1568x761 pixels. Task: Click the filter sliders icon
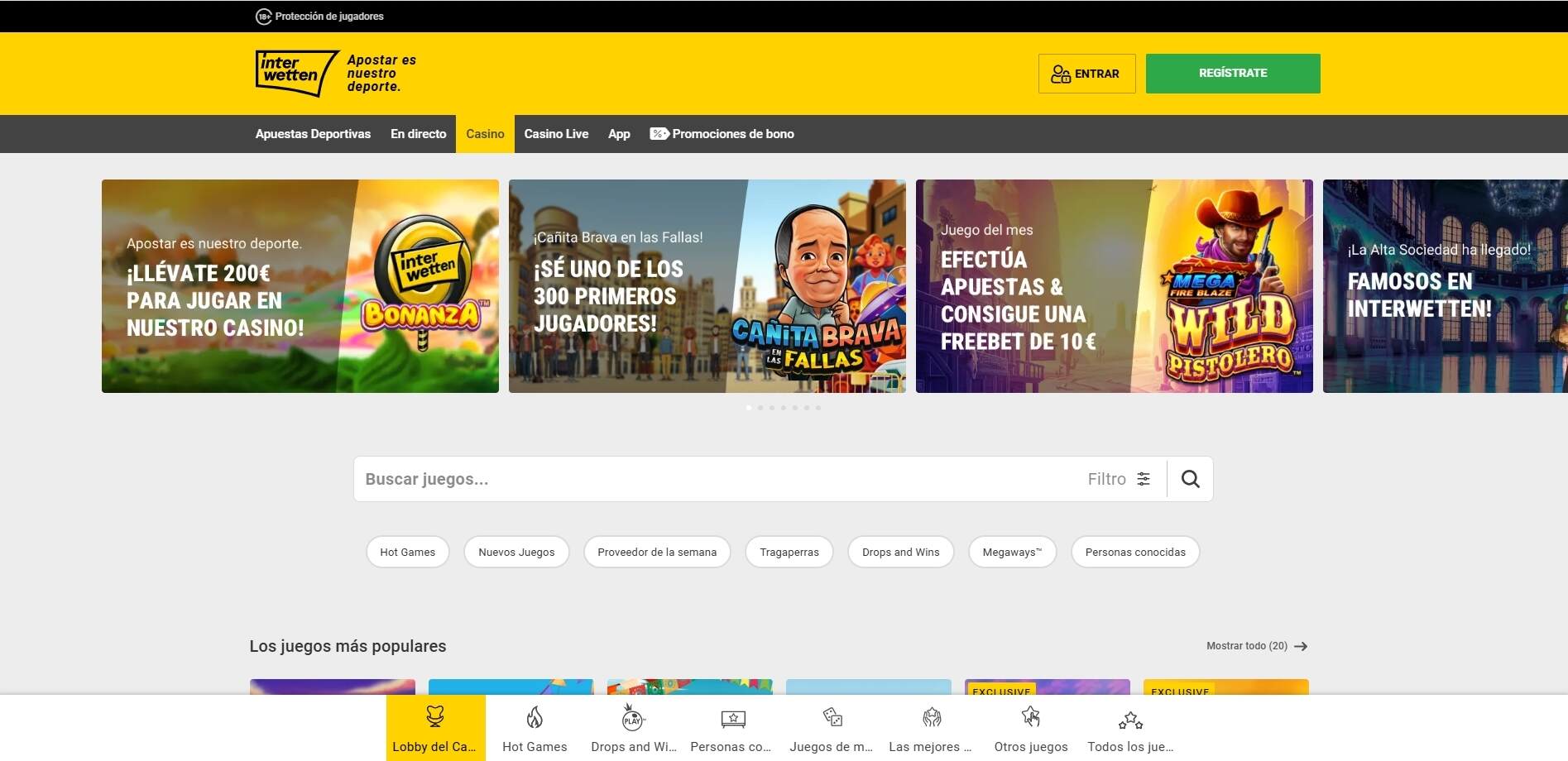click(x=1144, y=479)
